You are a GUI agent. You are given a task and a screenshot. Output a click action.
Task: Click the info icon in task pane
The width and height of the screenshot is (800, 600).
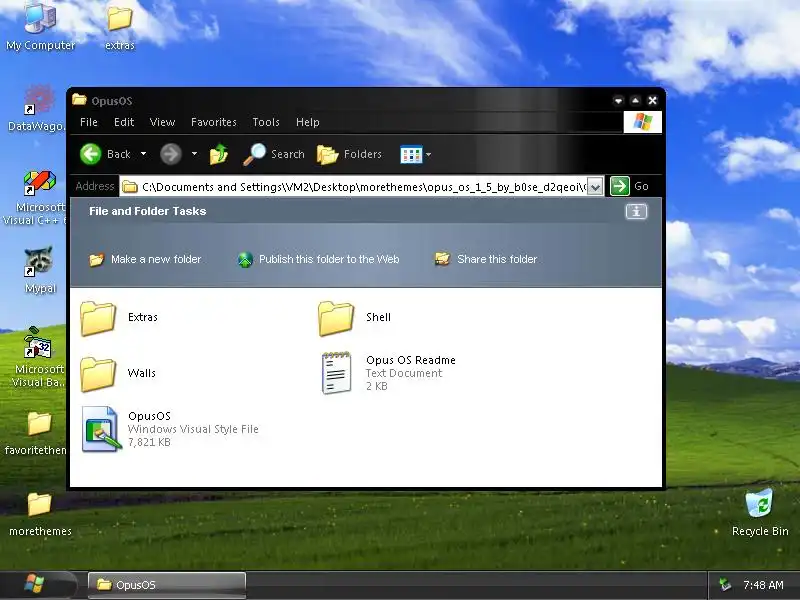tap(636, 211)
